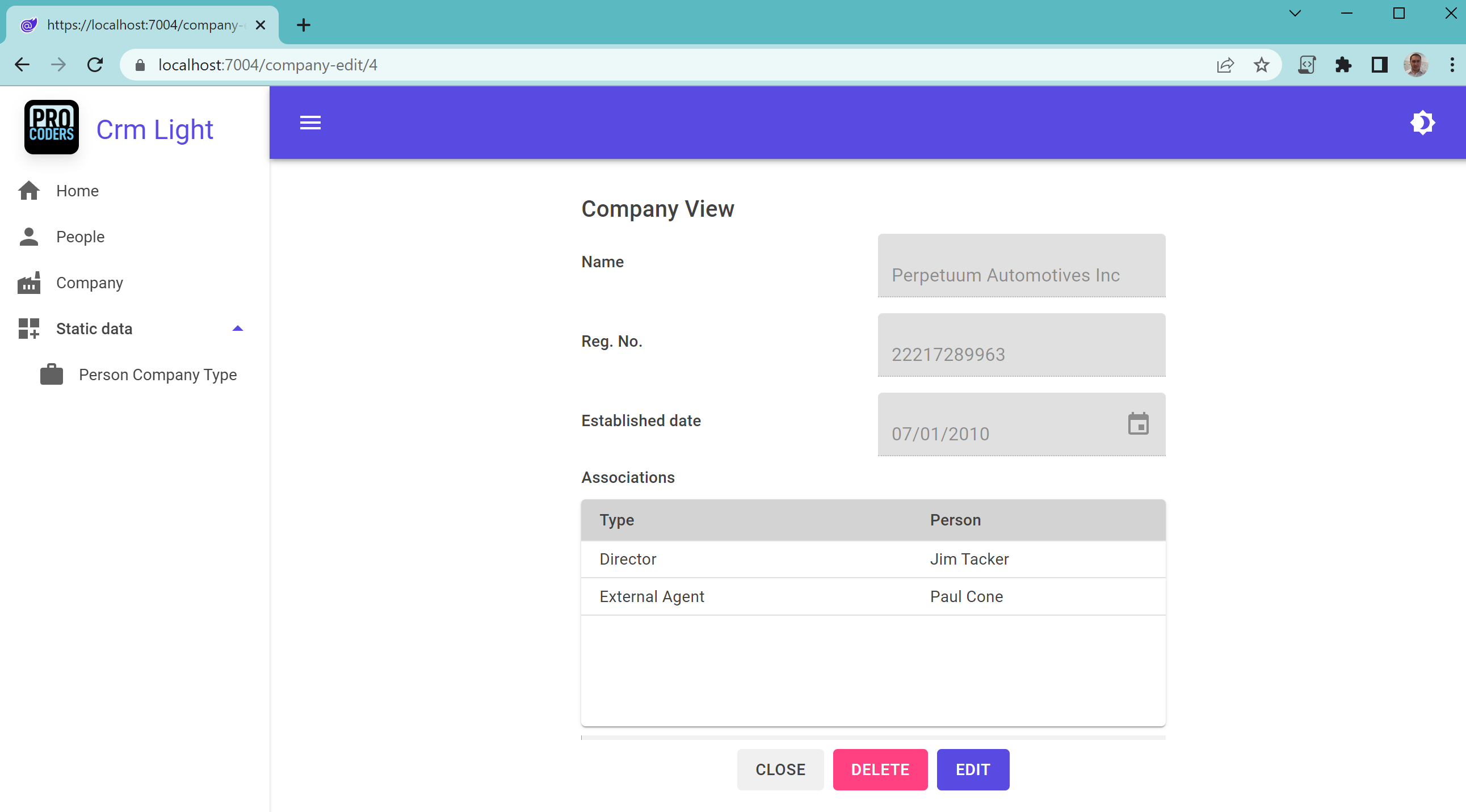Reload the page
Screen dimensions: 1466x812
coord(95,65)
